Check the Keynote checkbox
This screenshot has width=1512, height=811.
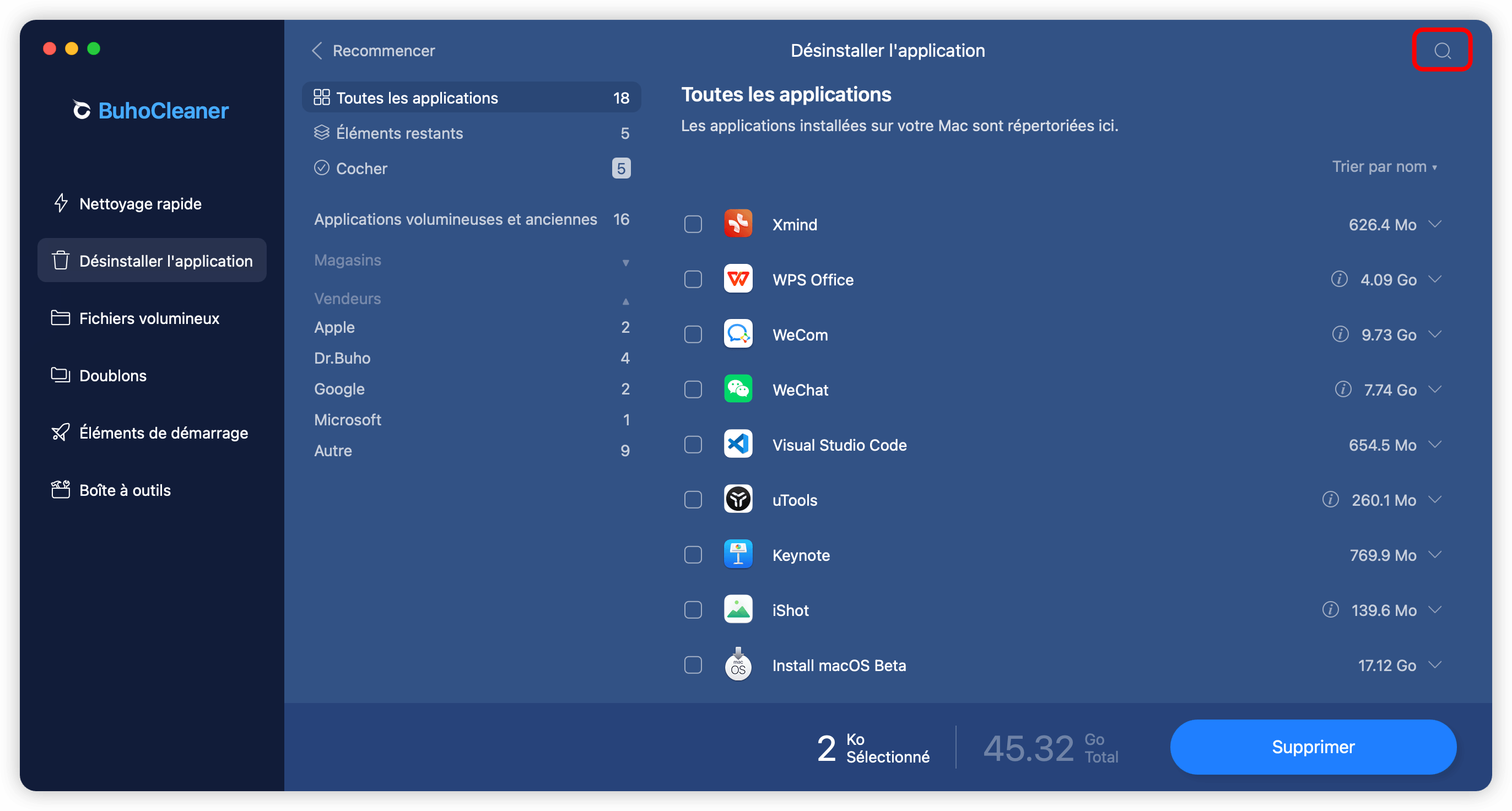693,555
